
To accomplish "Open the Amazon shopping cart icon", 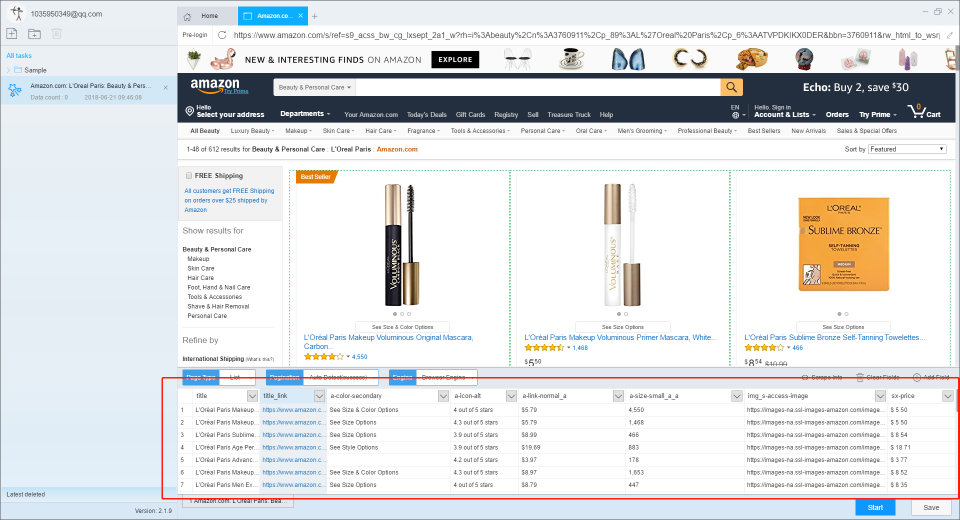I will point(917,111).
